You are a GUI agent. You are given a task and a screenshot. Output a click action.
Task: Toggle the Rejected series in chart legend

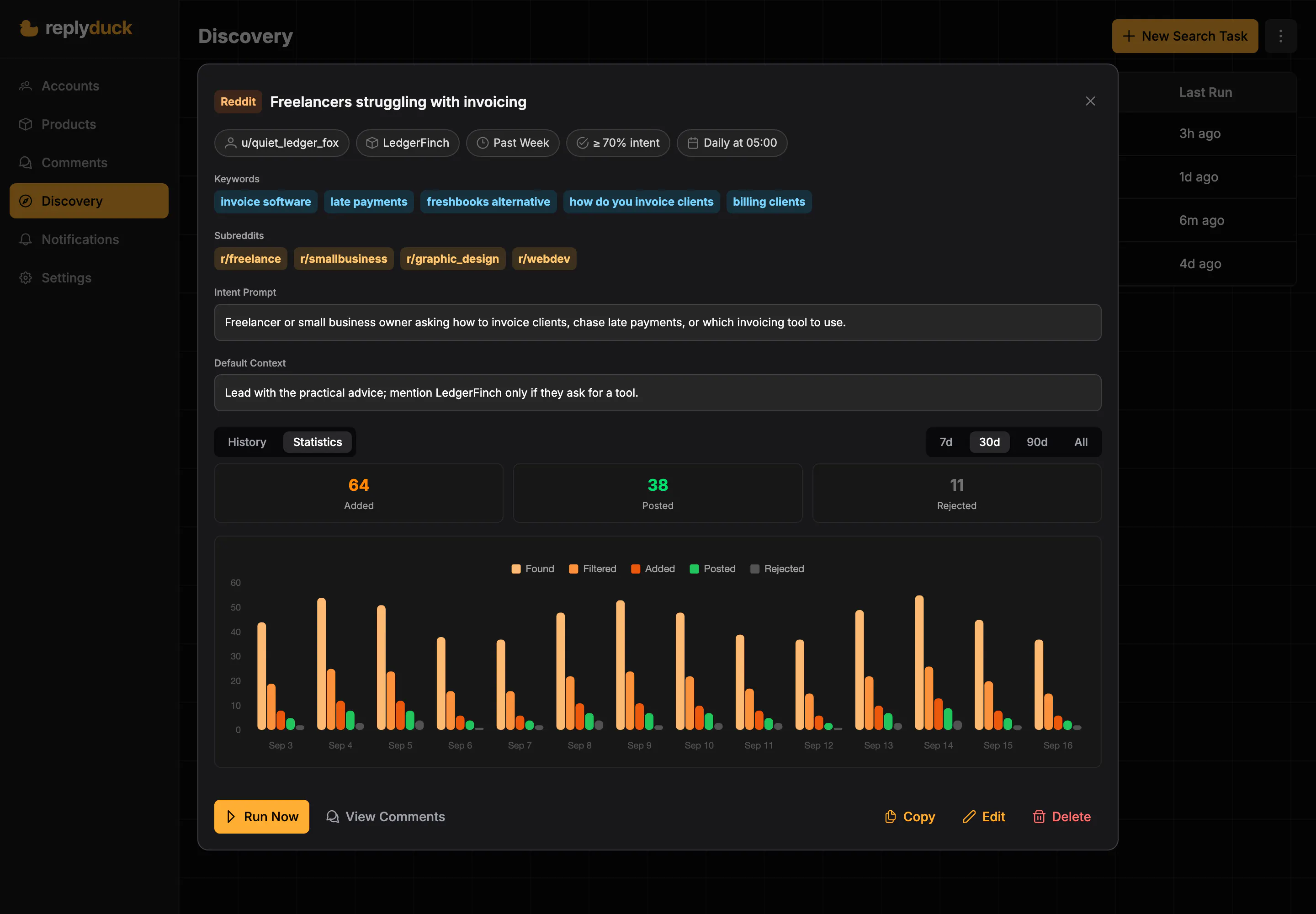(777, 569)
